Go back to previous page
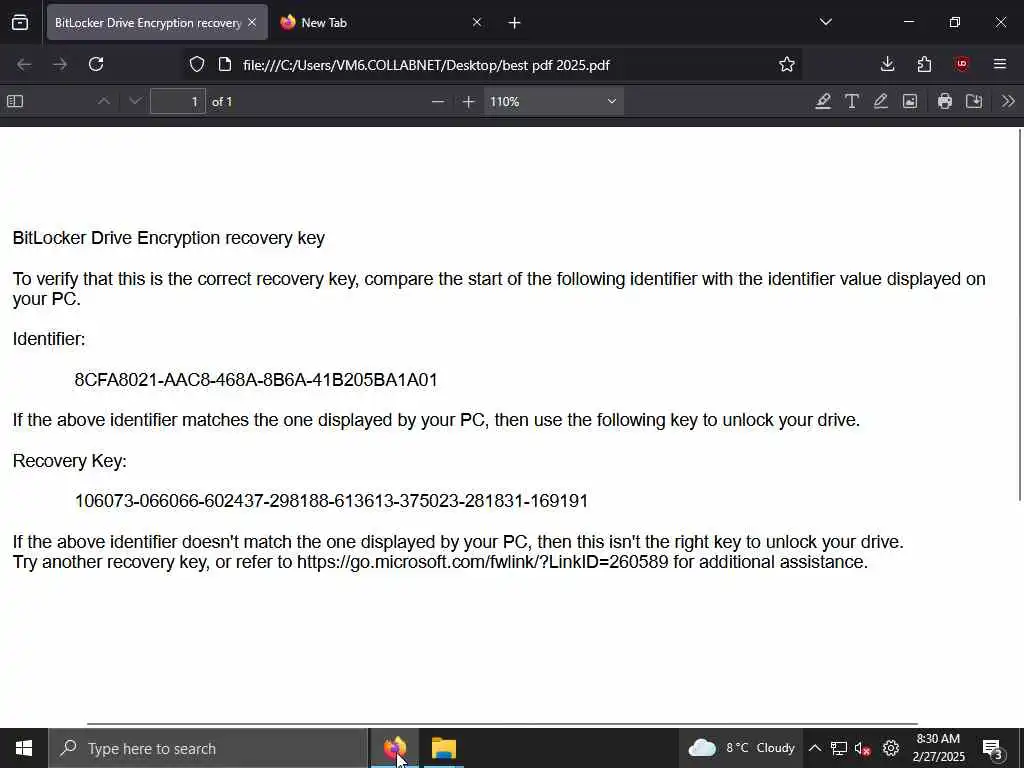 point(24,64)
